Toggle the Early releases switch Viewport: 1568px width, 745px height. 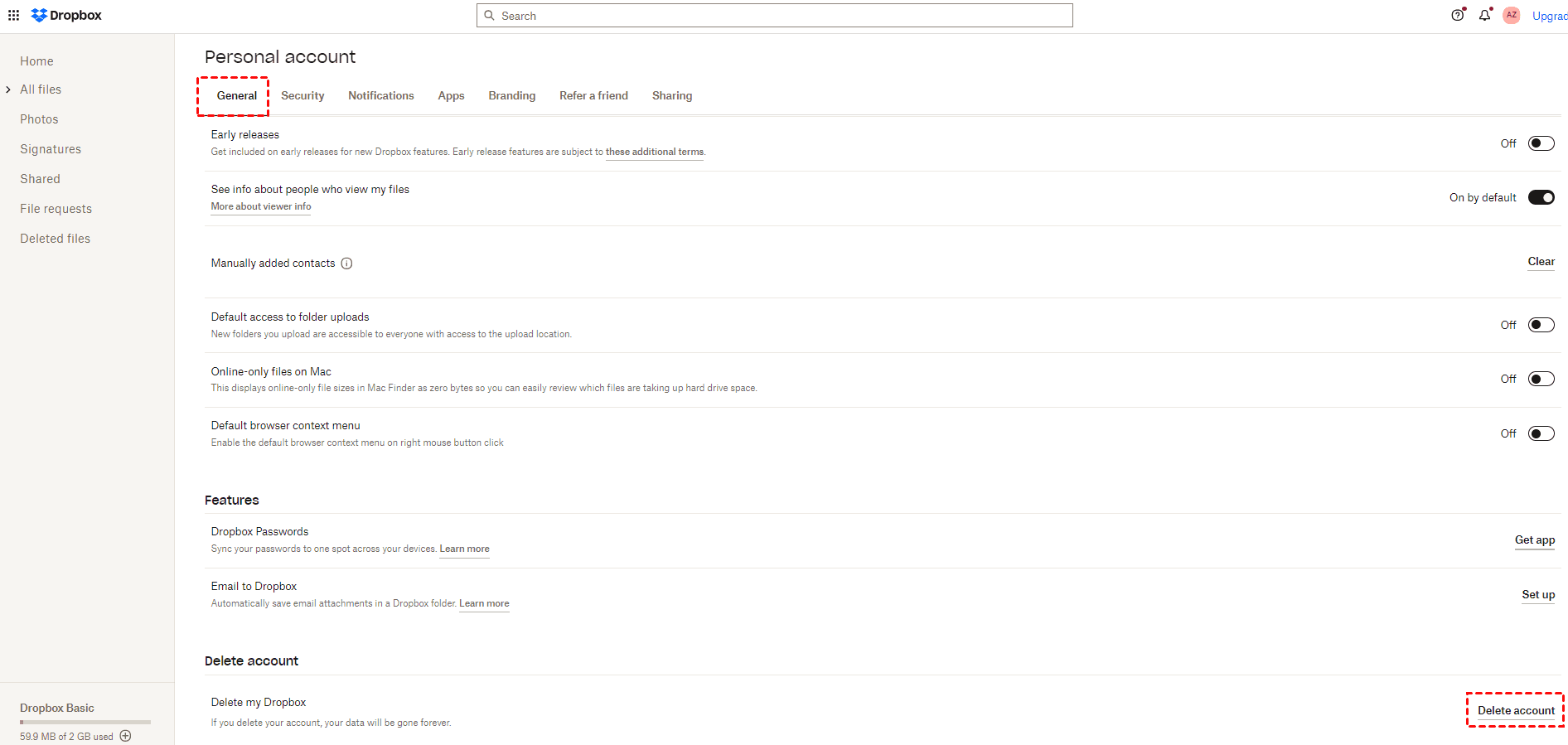[x=1541, y=143]
